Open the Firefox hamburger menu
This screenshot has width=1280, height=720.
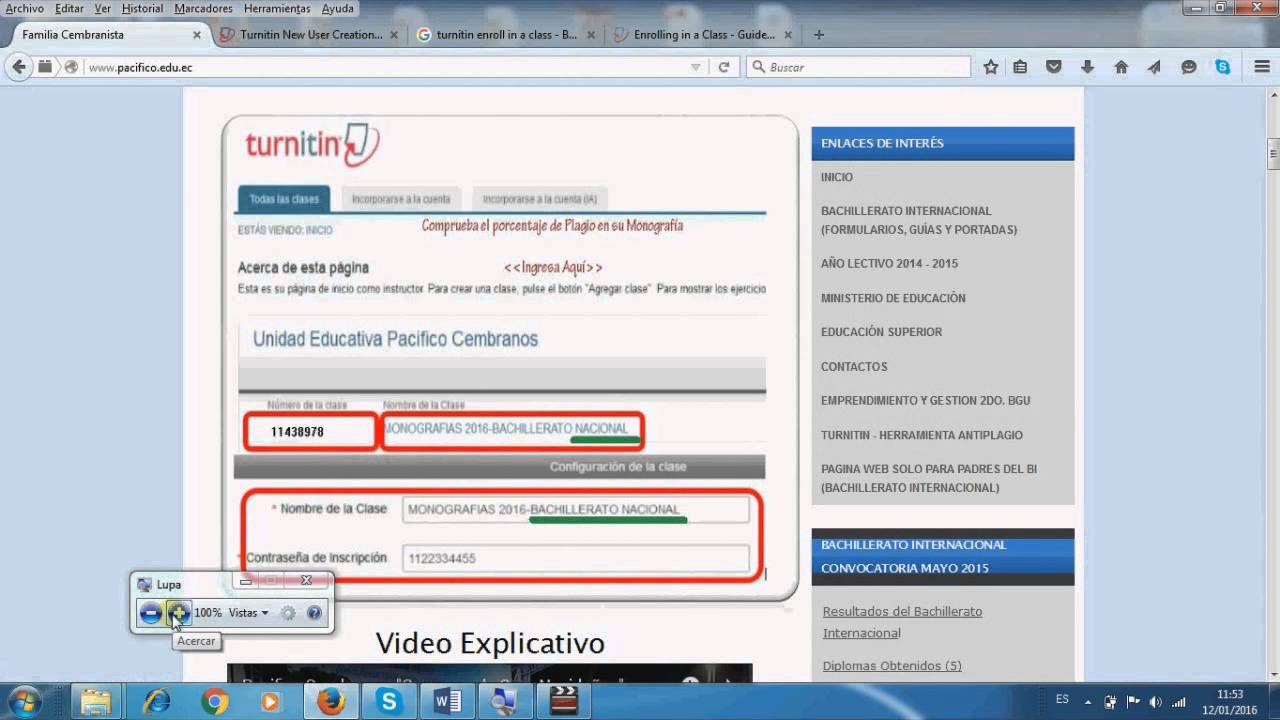pos(1262,67)
